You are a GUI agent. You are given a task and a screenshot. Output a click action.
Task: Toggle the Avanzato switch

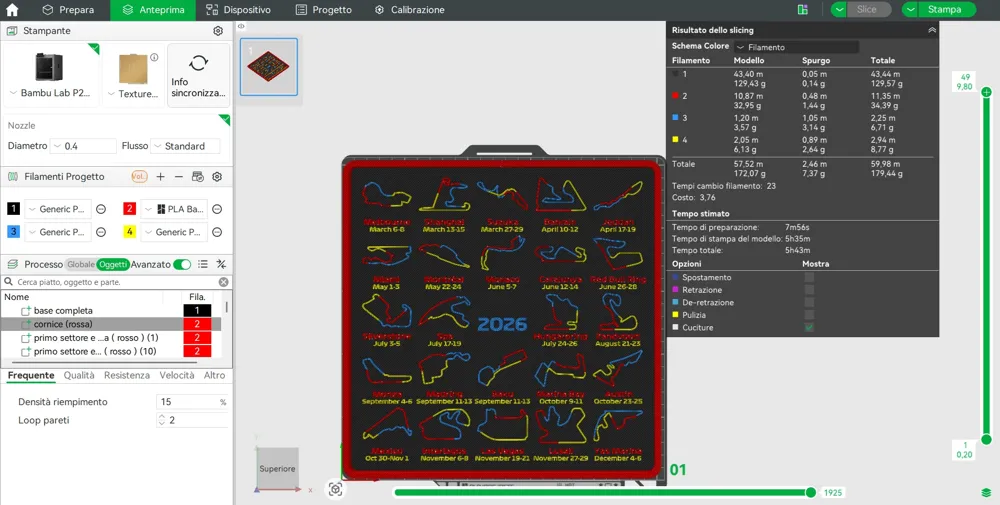(x=182, y=264)
